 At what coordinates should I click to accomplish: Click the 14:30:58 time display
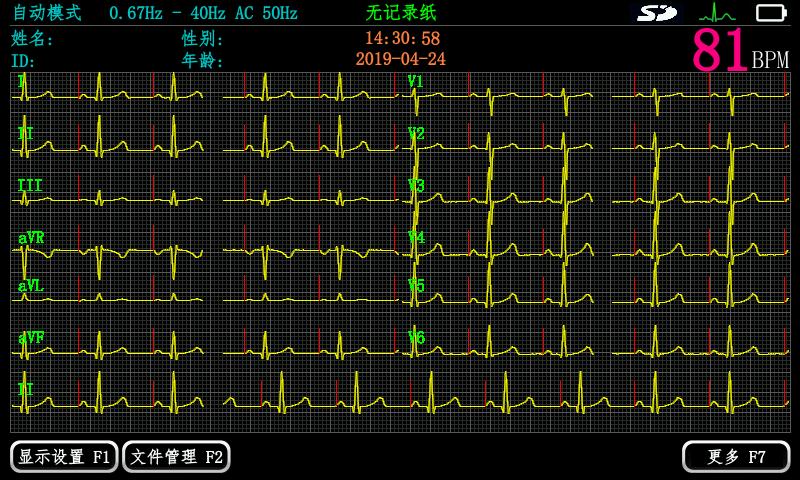(x=401, y=39)
